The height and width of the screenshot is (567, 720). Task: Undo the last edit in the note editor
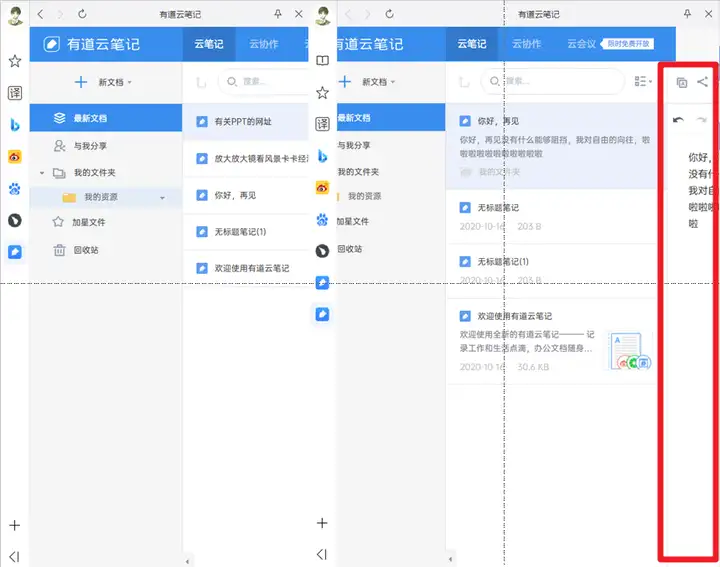678,120
